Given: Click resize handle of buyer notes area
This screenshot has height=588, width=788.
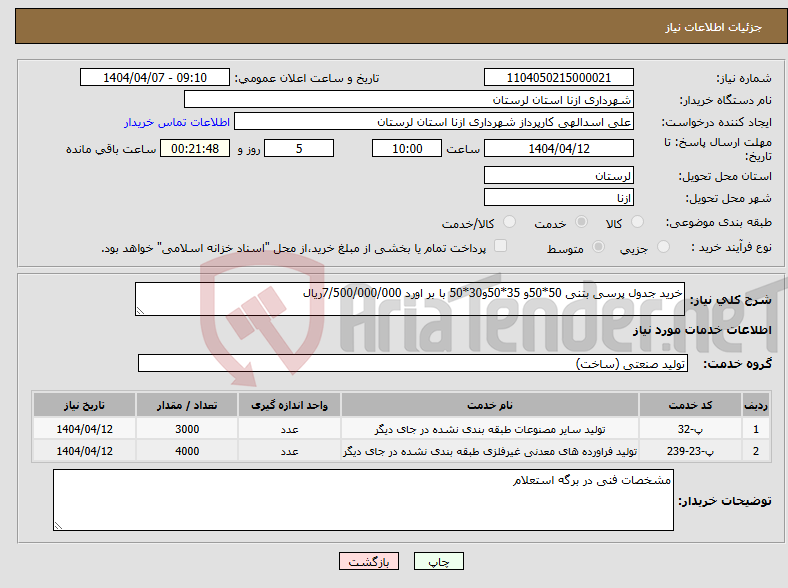Looking at the screenshot, I should pyautogui.click(x=58, y=526).
